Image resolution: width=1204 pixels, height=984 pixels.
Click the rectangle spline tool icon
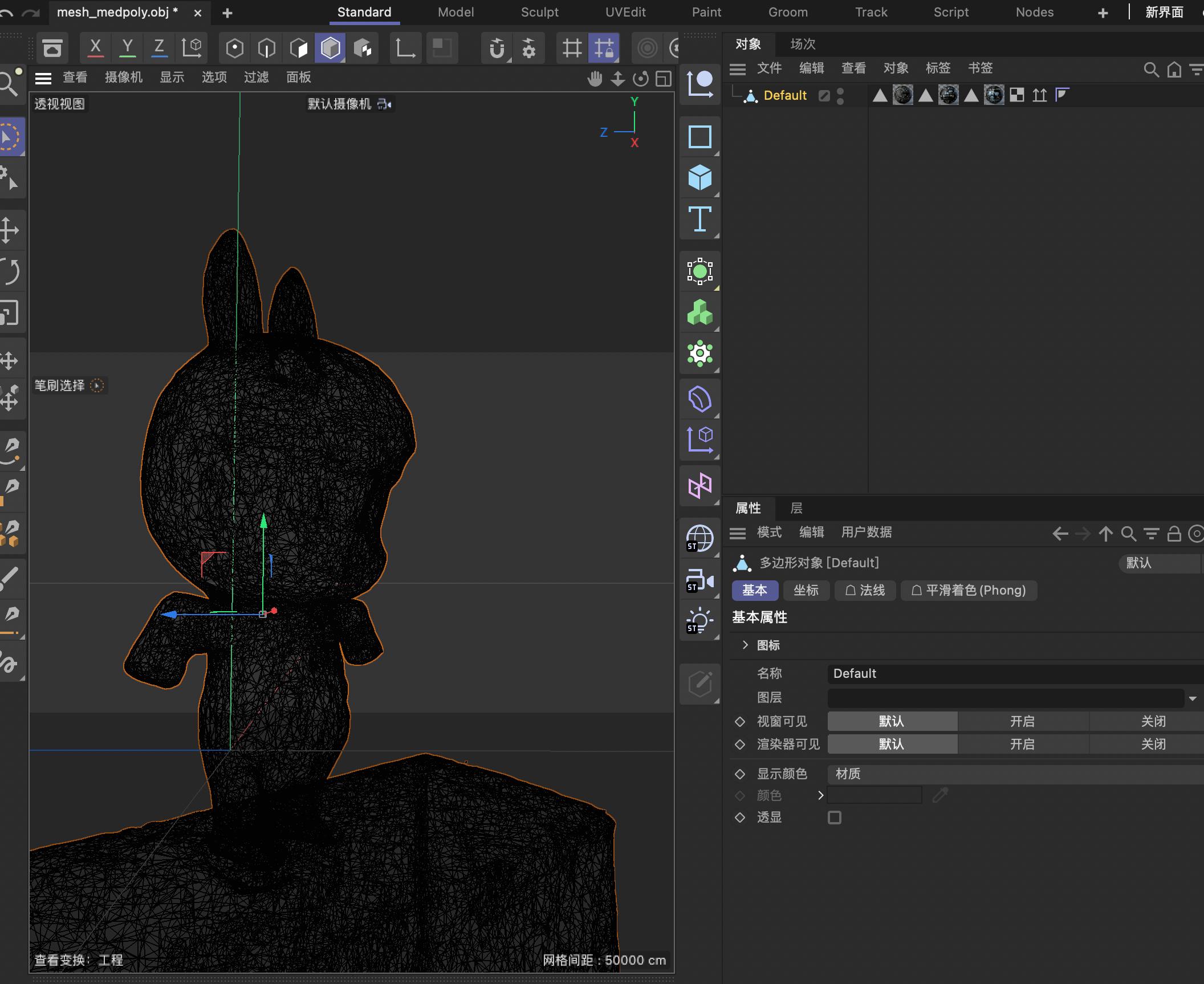click(700, 137)
